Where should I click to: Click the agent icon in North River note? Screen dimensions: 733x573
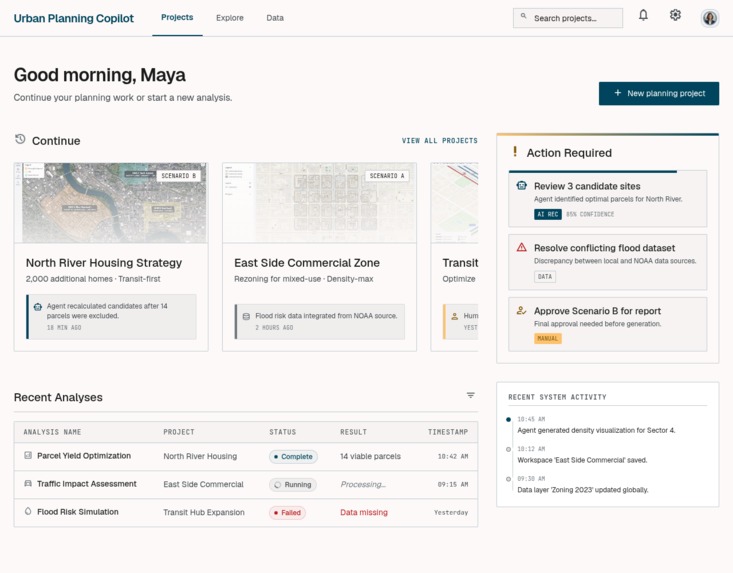[x=38, y=307]
